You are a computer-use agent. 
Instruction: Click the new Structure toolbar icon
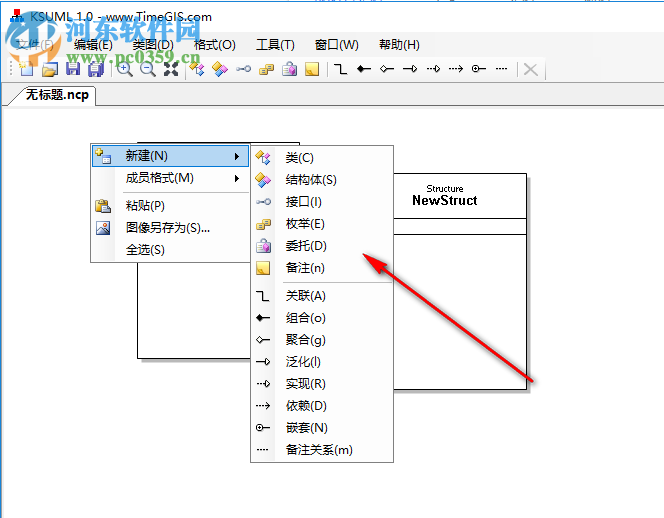point(220,69)
